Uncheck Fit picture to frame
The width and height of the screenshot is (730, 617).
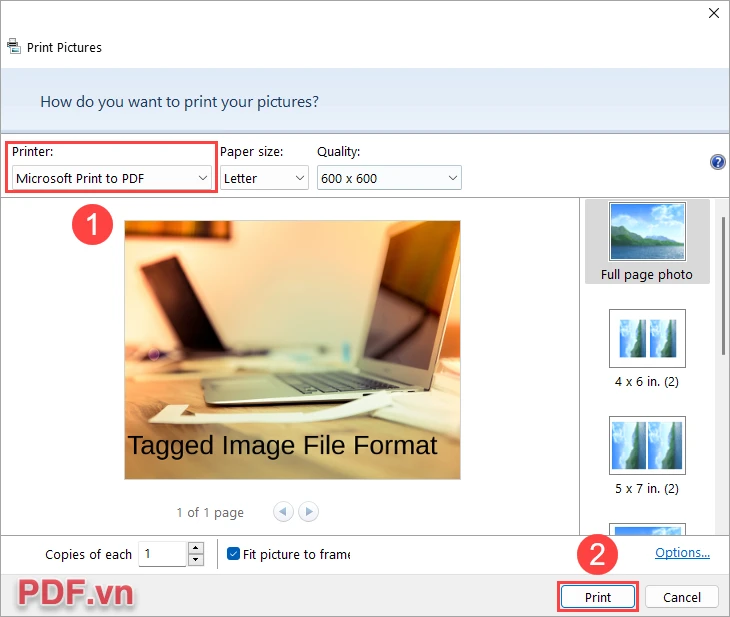(x=233, y=554)
